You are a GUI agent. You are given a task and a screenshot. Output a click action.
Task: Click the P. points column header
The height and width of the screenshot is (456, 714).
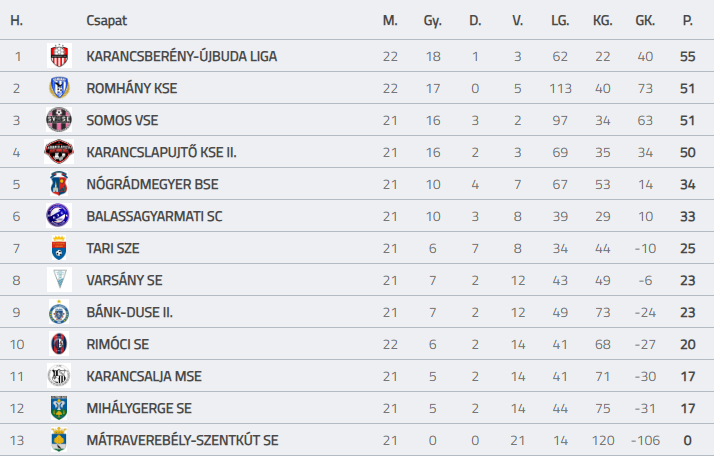[x=688, y=20]
